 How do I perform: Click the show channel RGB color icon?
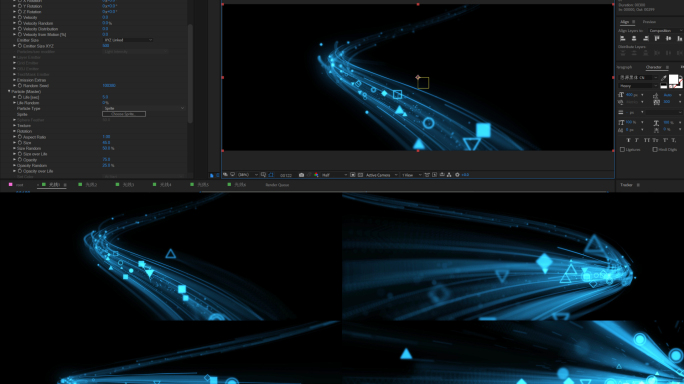tap(316, 175)
